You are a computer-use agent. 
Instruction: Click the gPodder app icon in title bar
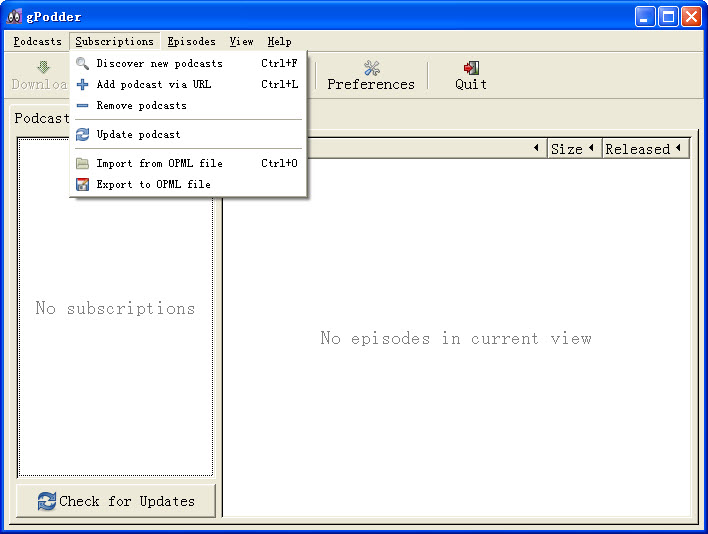click(15, 16)
